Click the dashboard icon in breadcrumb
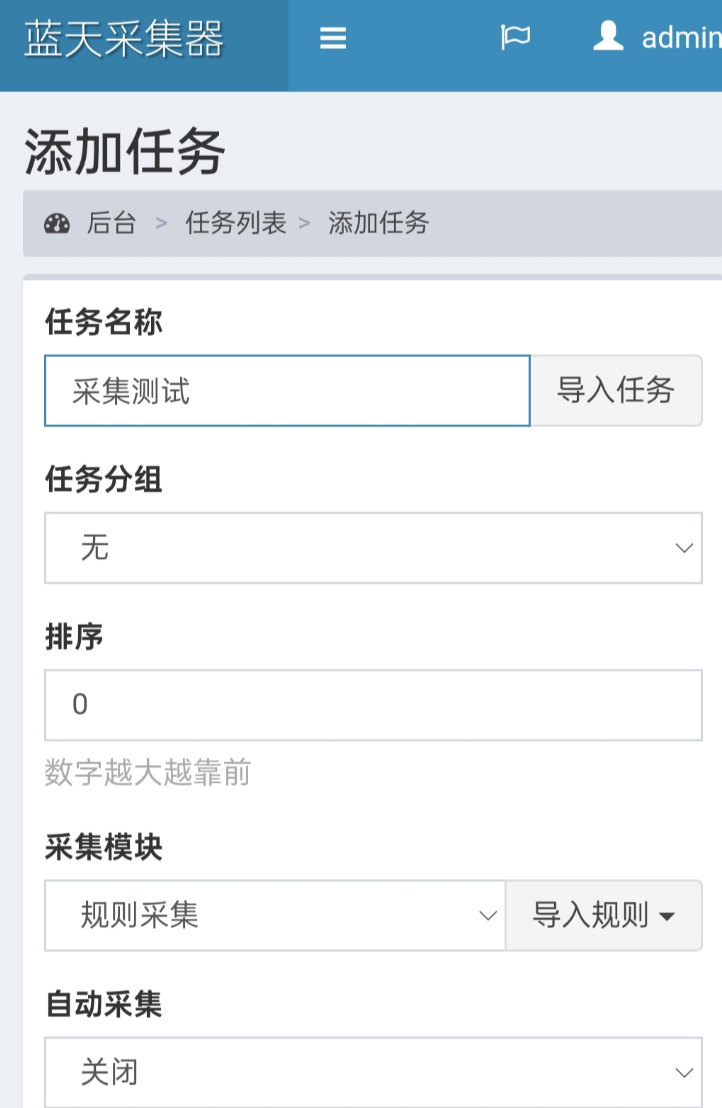722x1108 pixels. [x=57, y=223]
